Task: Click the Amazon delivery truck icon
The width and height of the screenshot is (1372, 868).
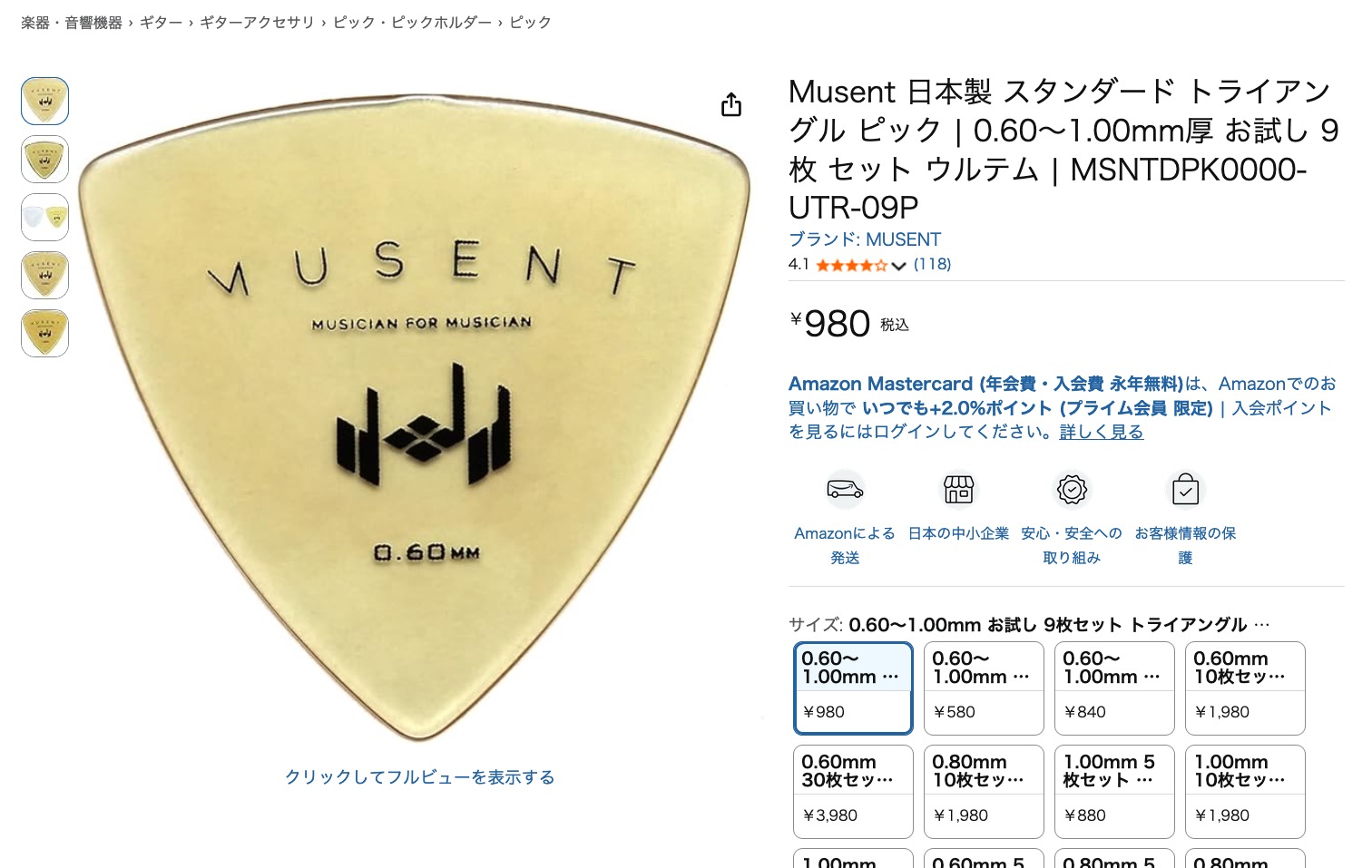Action: [845, 491]
